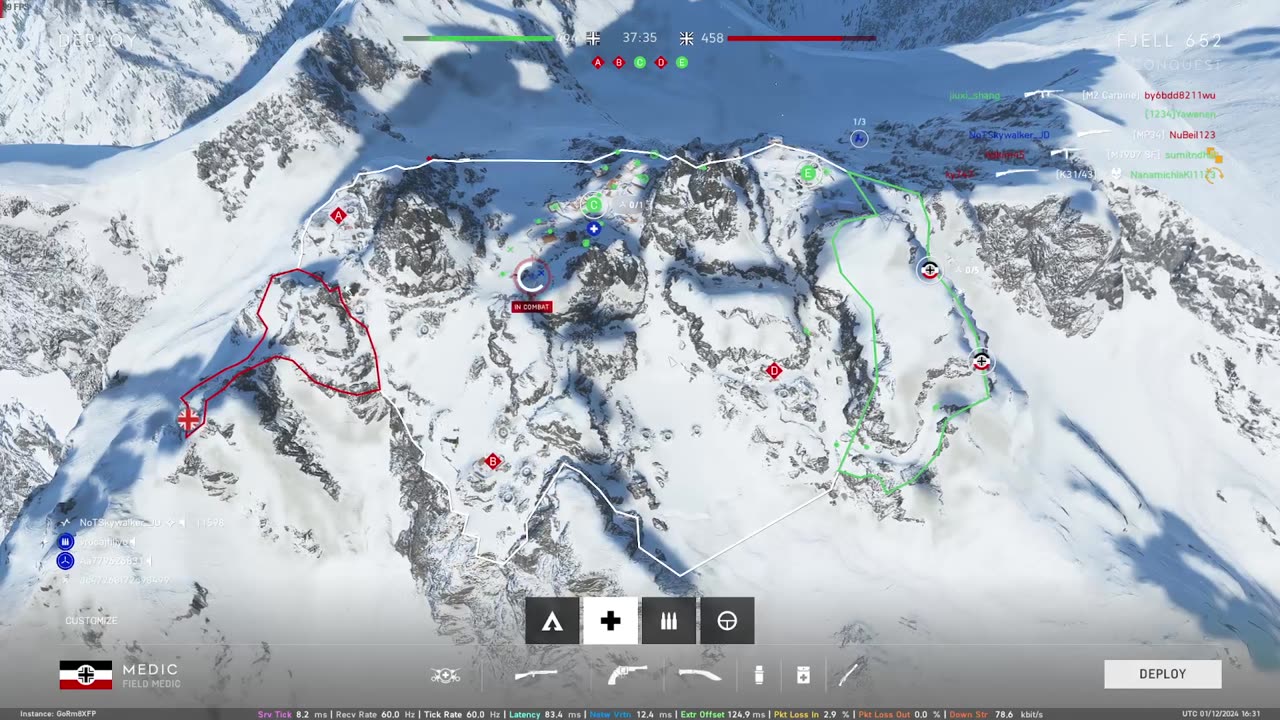Select the Support class ammo icon
Image resolution: width=1280 pixels, height=720 pixels.
669,621
